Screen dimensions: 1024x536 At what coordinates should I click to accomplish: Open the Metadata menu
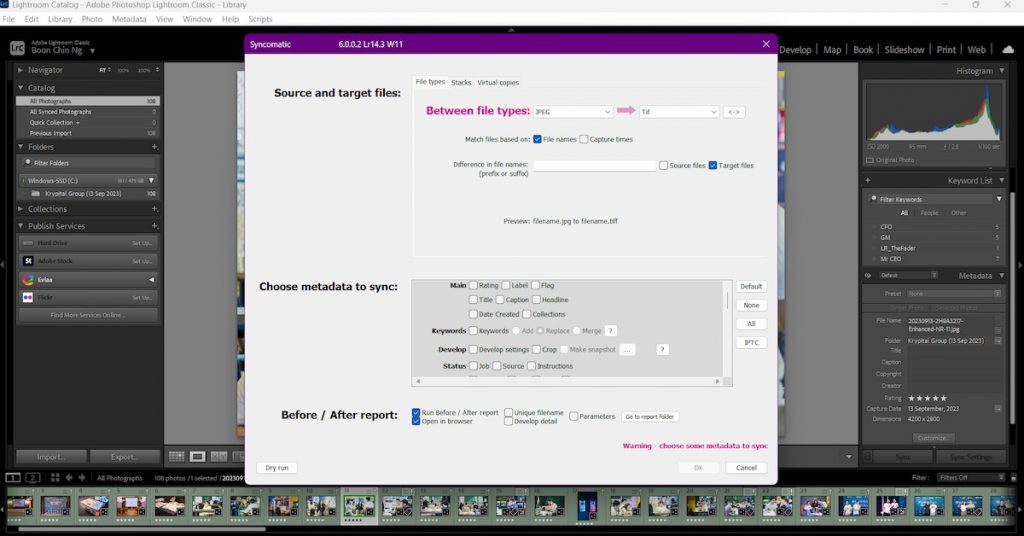(x=129, y=19)
